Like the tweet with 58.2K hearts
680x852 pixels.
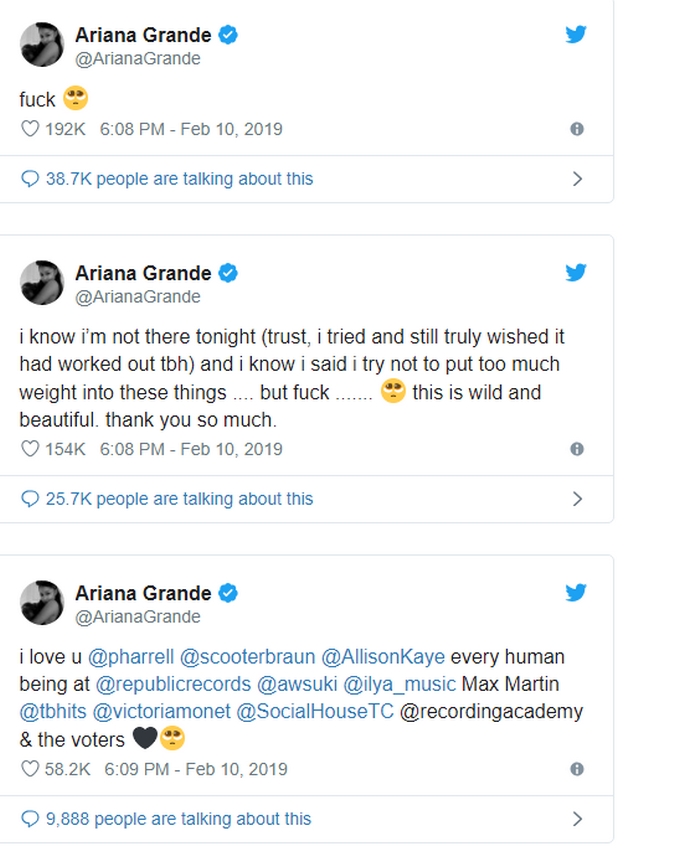coord(30,769)
